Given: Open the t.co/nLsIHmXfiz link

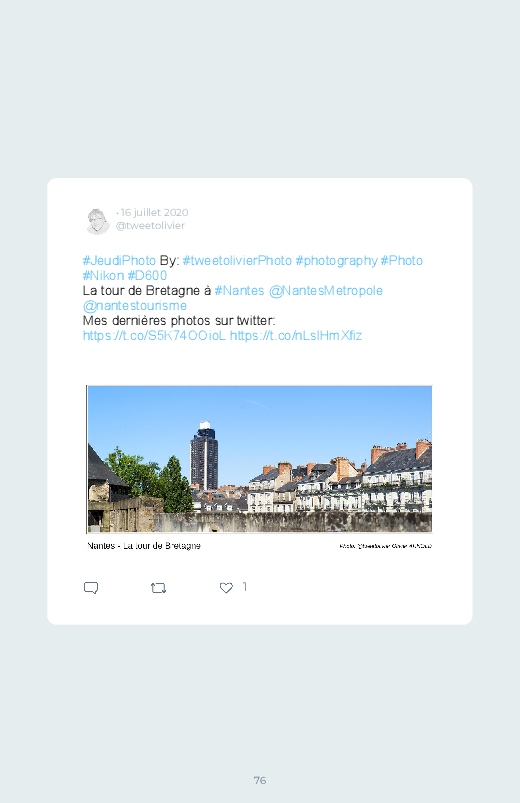Looking at the screenshot, I should click(296, 335).
